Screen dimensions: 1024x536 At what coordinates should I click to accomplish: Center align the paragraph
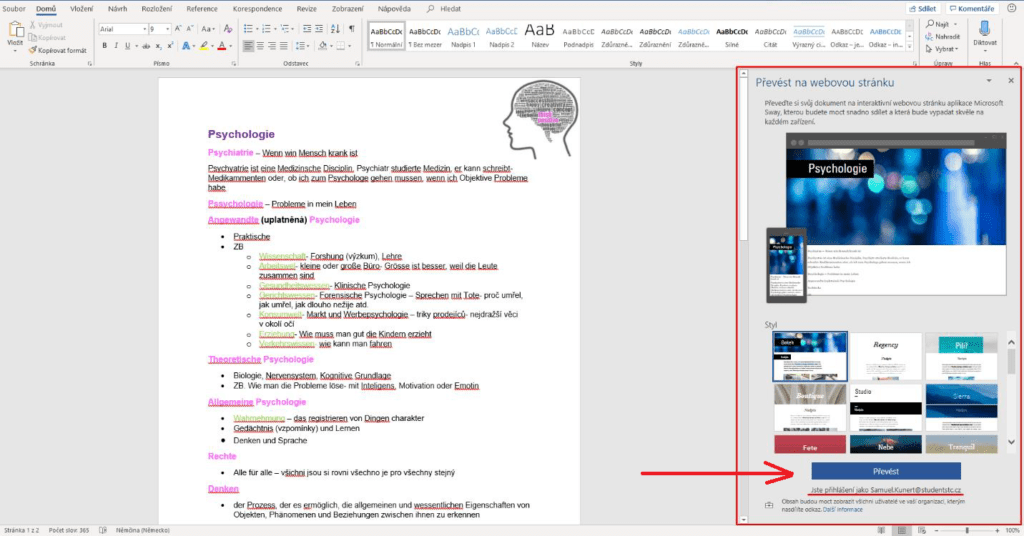click(262, 46)
